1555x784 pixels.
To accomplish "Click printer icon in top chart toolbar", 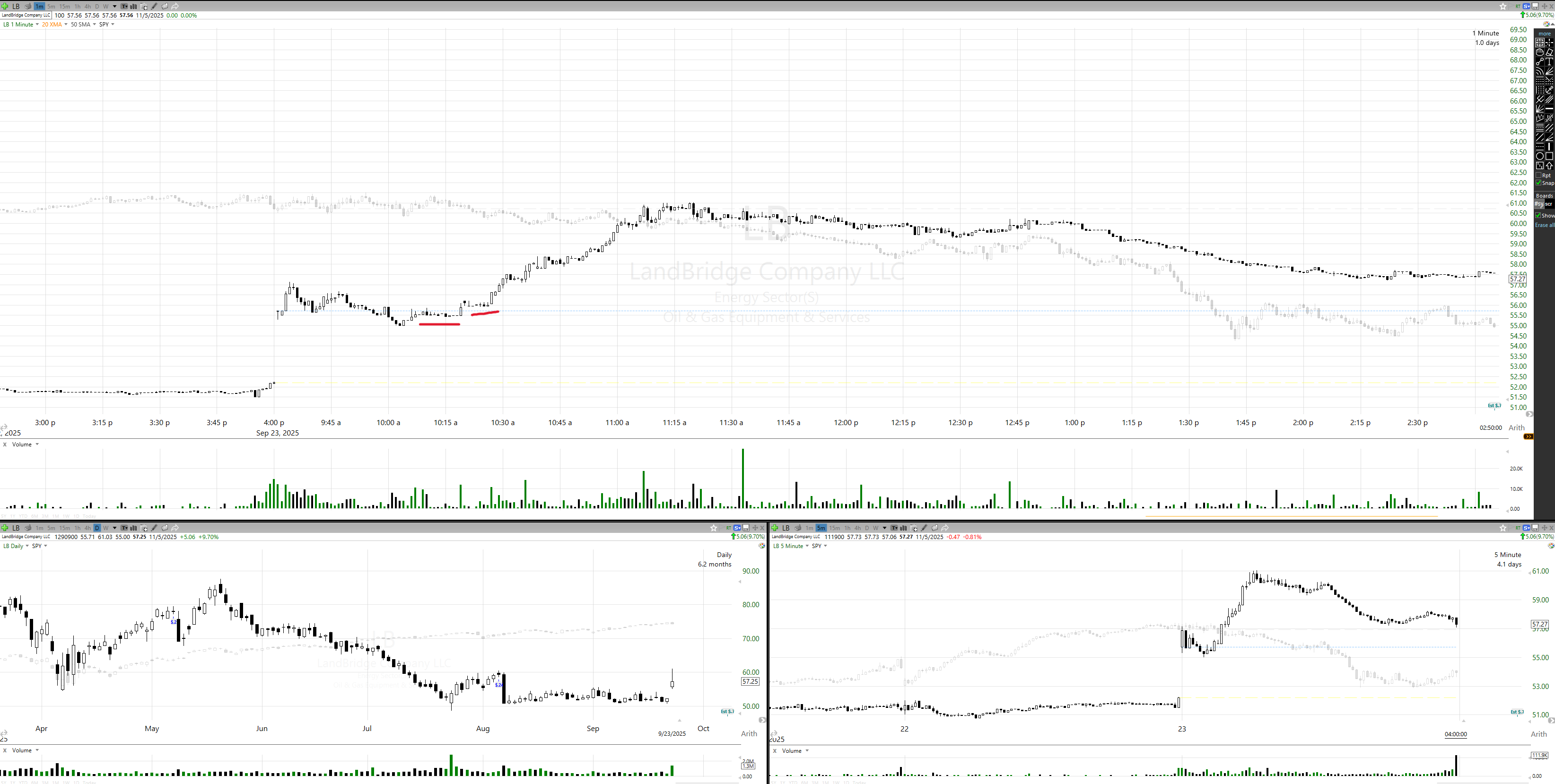I will 28,6.
